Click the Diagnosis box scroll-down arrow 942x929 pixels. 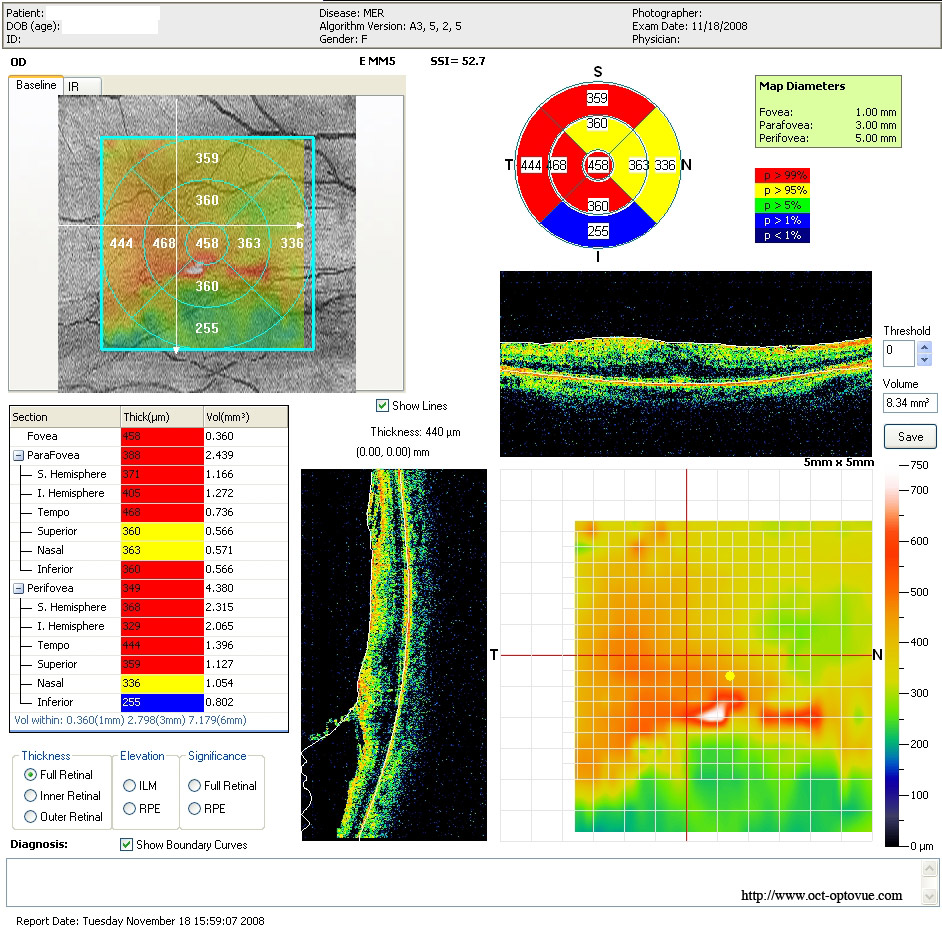coord(929,897)
